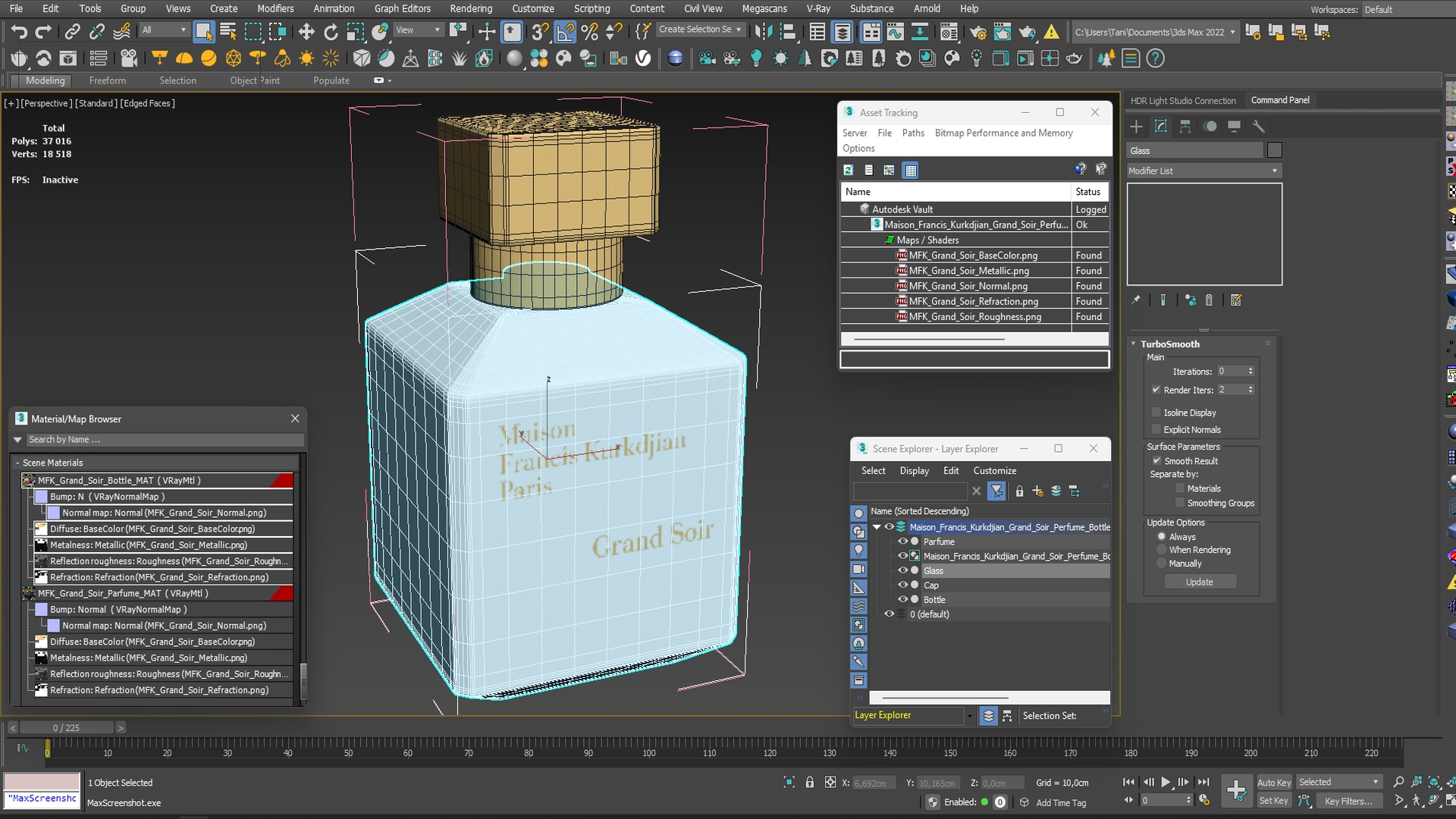Open the Rendering menu
Viewport: 1456px width, 819px height.
point(471,8)
